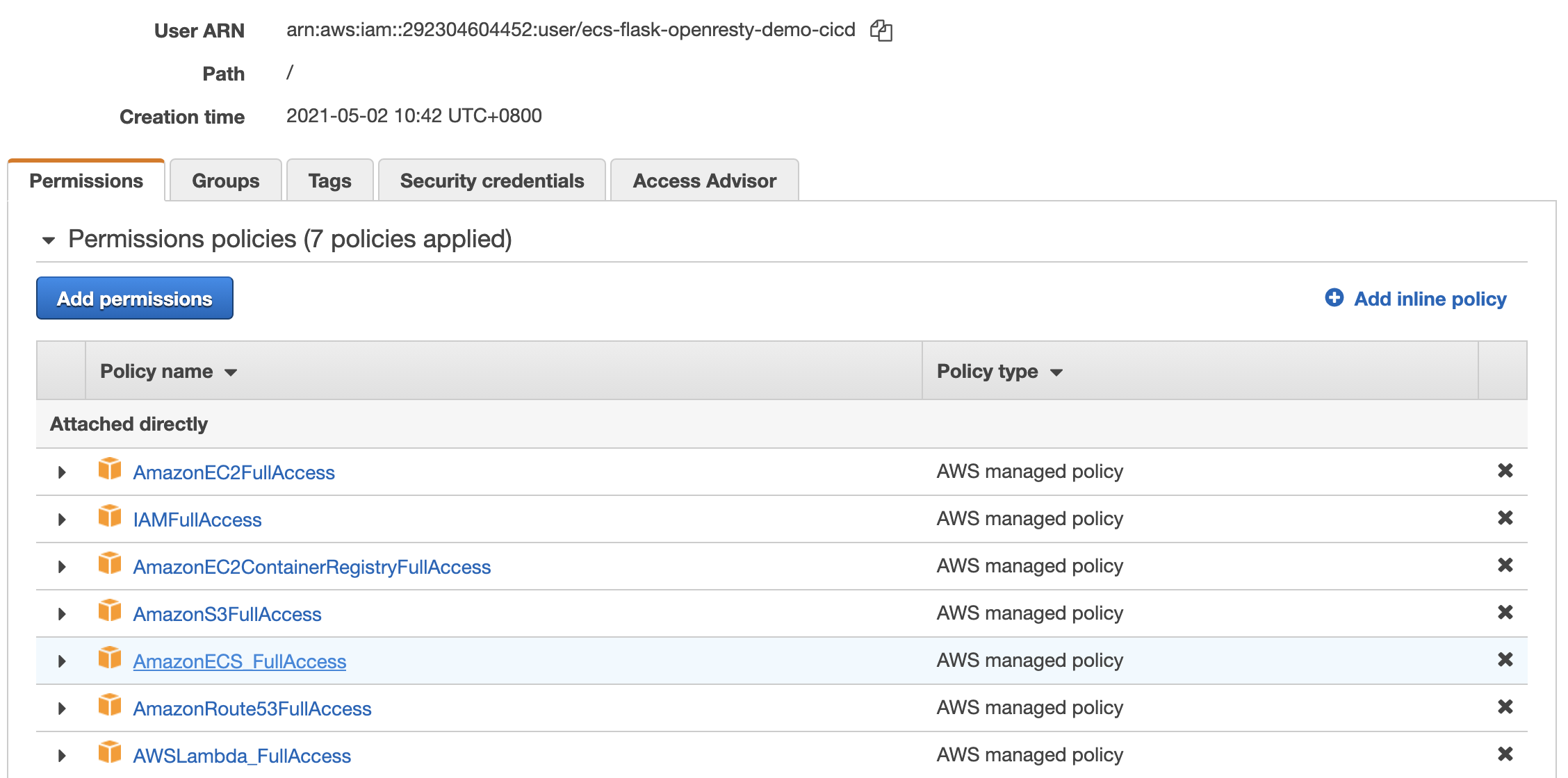Open the AmazonECS_FullAccess policy link
The image size is (1568, 778).
[239, 661]
